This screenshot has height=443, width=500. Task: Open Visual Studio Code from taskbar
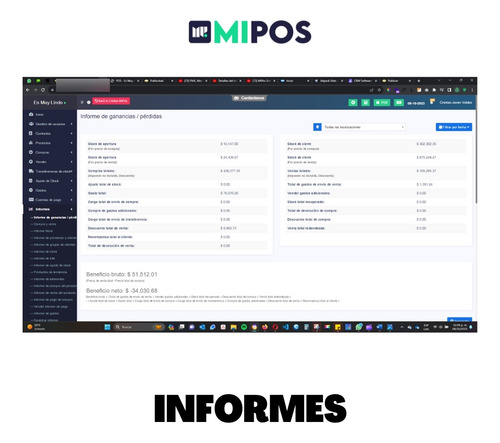[286, 327]
